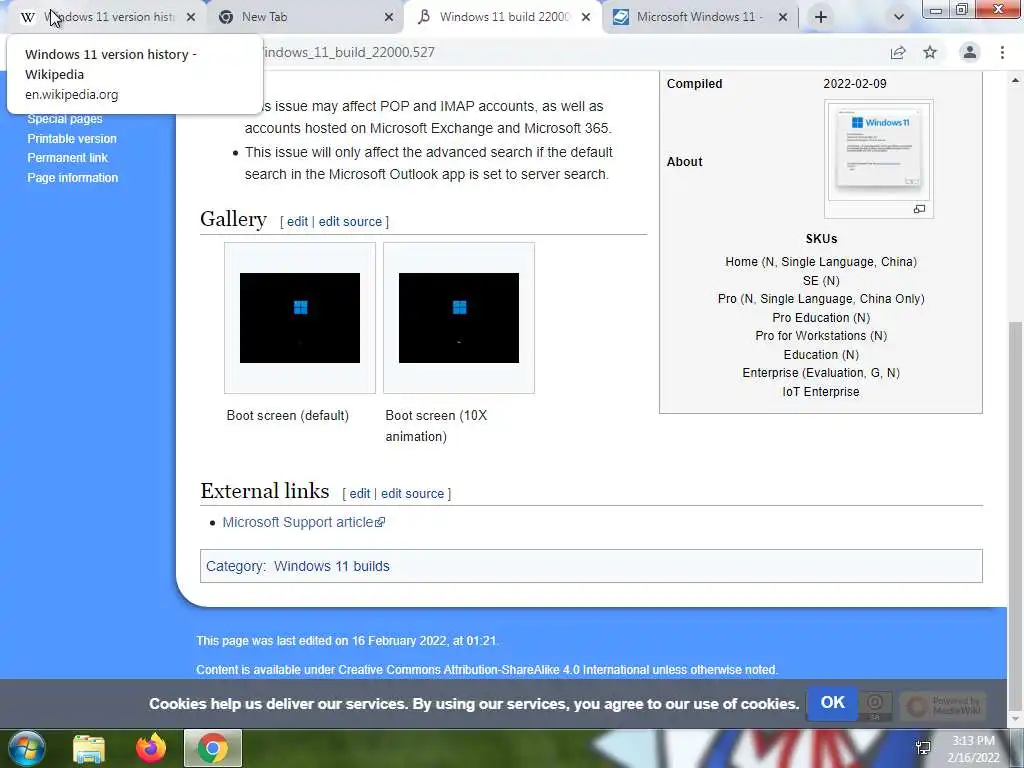This screenshot has width=1024, height=768.
Task: Open Permanent link in sidebar
Action: tap(67, 158)
